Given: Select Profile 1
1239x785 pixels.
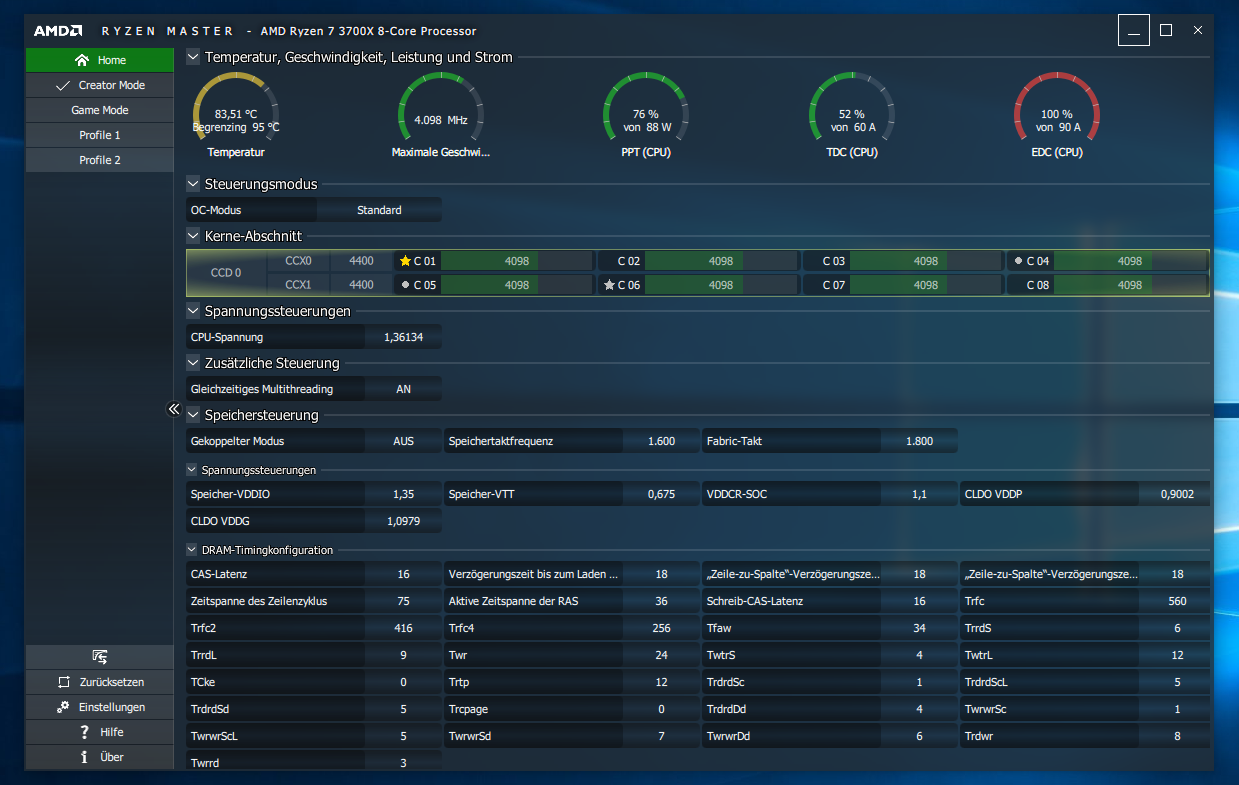Looking at the screenshot, I should [99, 135].
